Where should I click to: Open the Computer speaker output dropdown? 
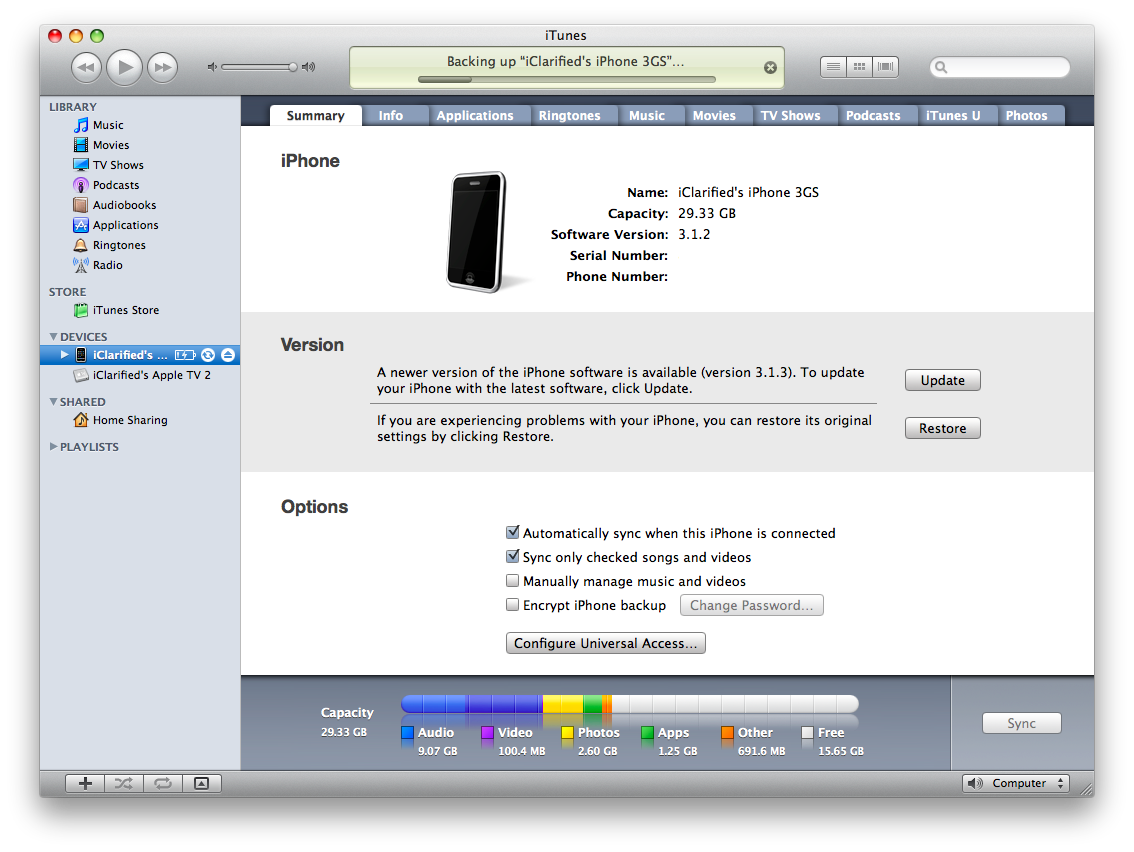click(1016, 784)
